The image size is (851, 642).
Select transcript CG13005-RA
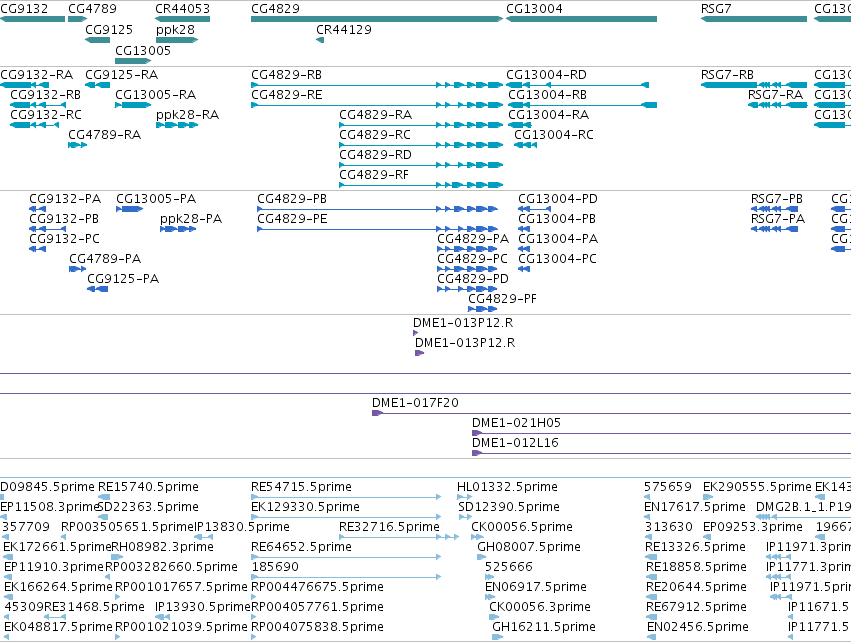(156, 95)
